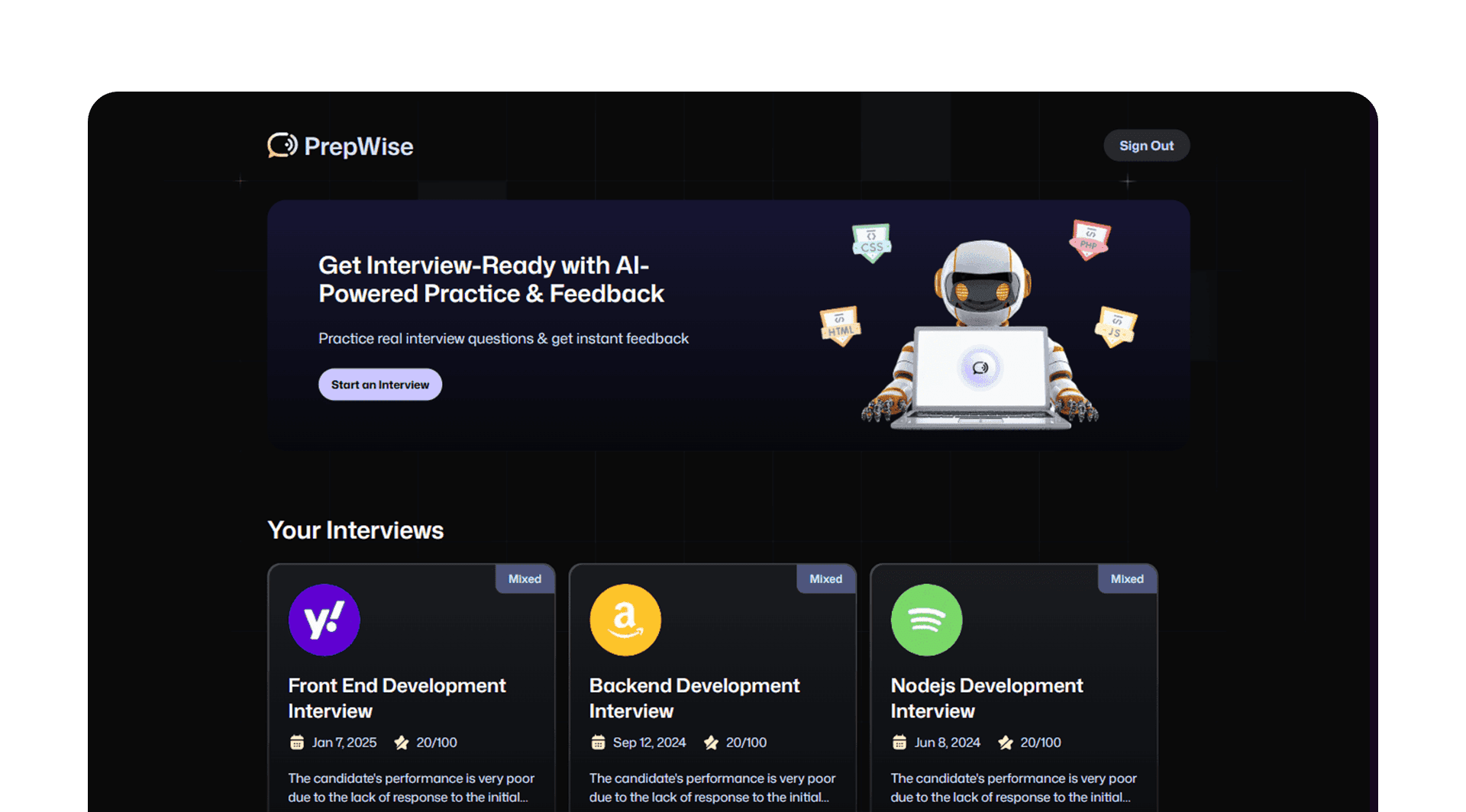The width and height of the screenshot is (1466, 812).
Task: Select the date text Jun 8, 2024
Action: point(948,743)
